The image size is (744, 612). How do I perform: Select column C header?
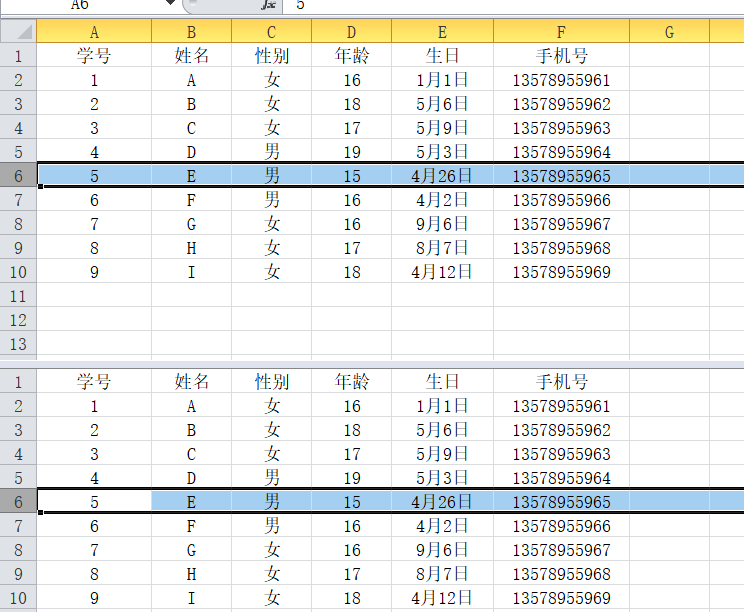click(271, 32)
